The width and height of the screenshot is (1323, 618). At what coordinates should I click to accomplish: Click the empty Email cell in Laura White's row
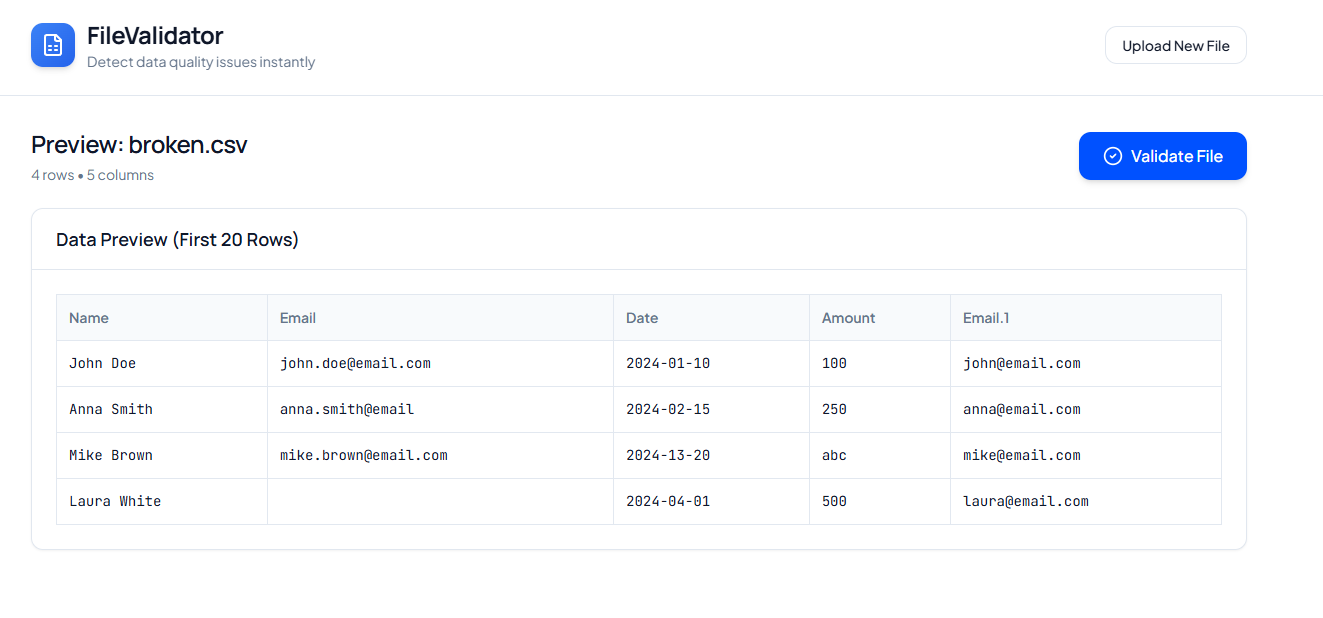(440, 501)
